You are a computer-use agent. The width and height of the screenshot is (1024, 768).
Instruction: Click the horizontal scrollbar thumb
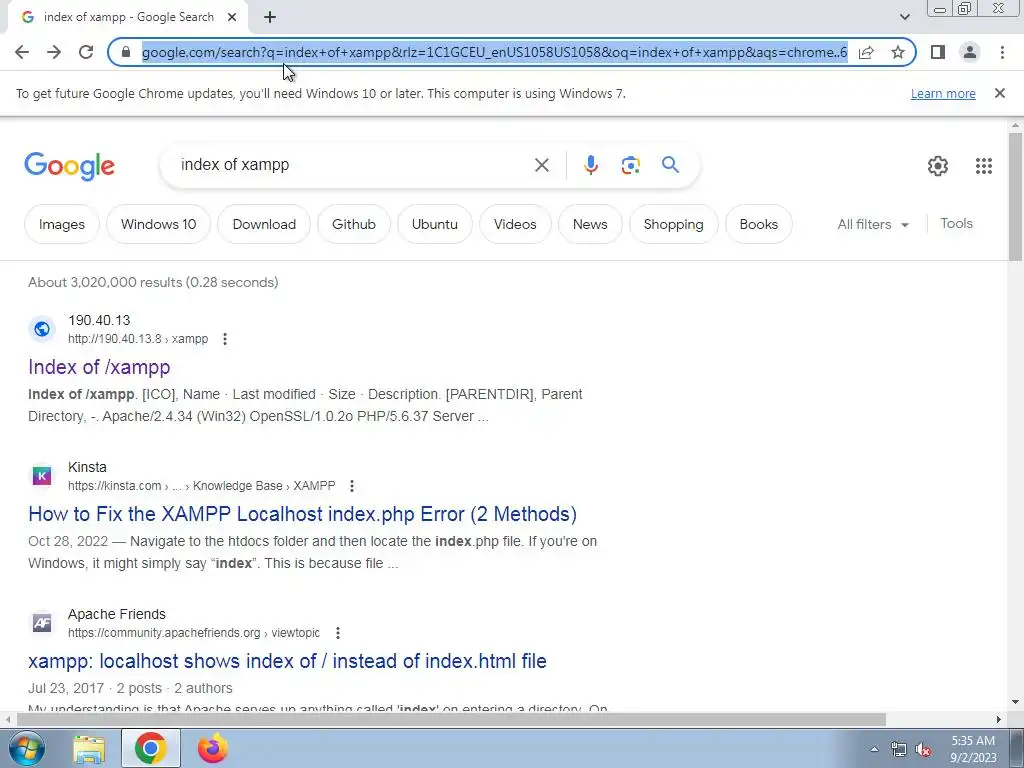(x=451, y=719)
